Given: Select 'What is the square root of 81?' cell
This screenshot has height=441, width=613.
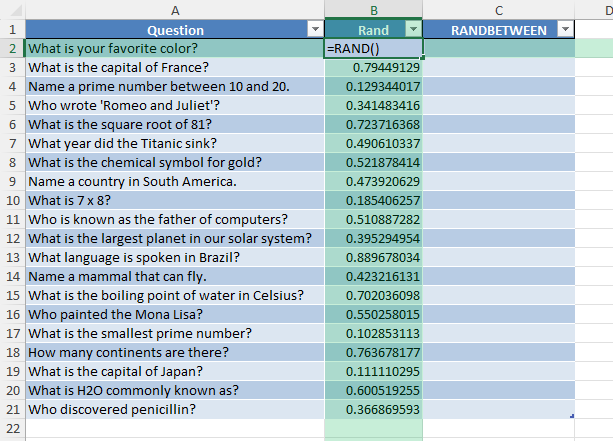Looking at the screenshot, I should pos(175,124).
